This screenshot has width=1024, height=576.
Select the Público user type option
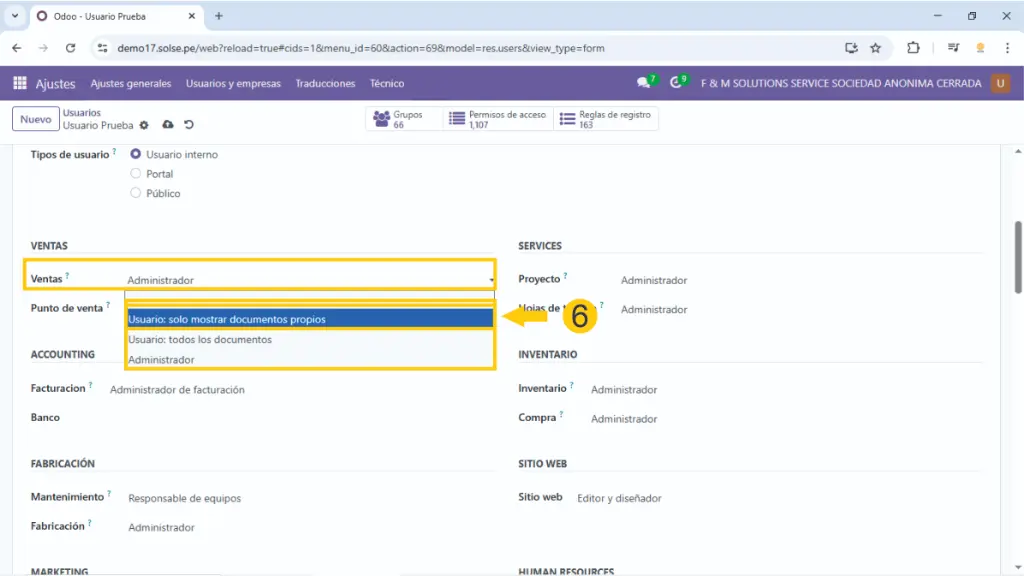[136, 193]
